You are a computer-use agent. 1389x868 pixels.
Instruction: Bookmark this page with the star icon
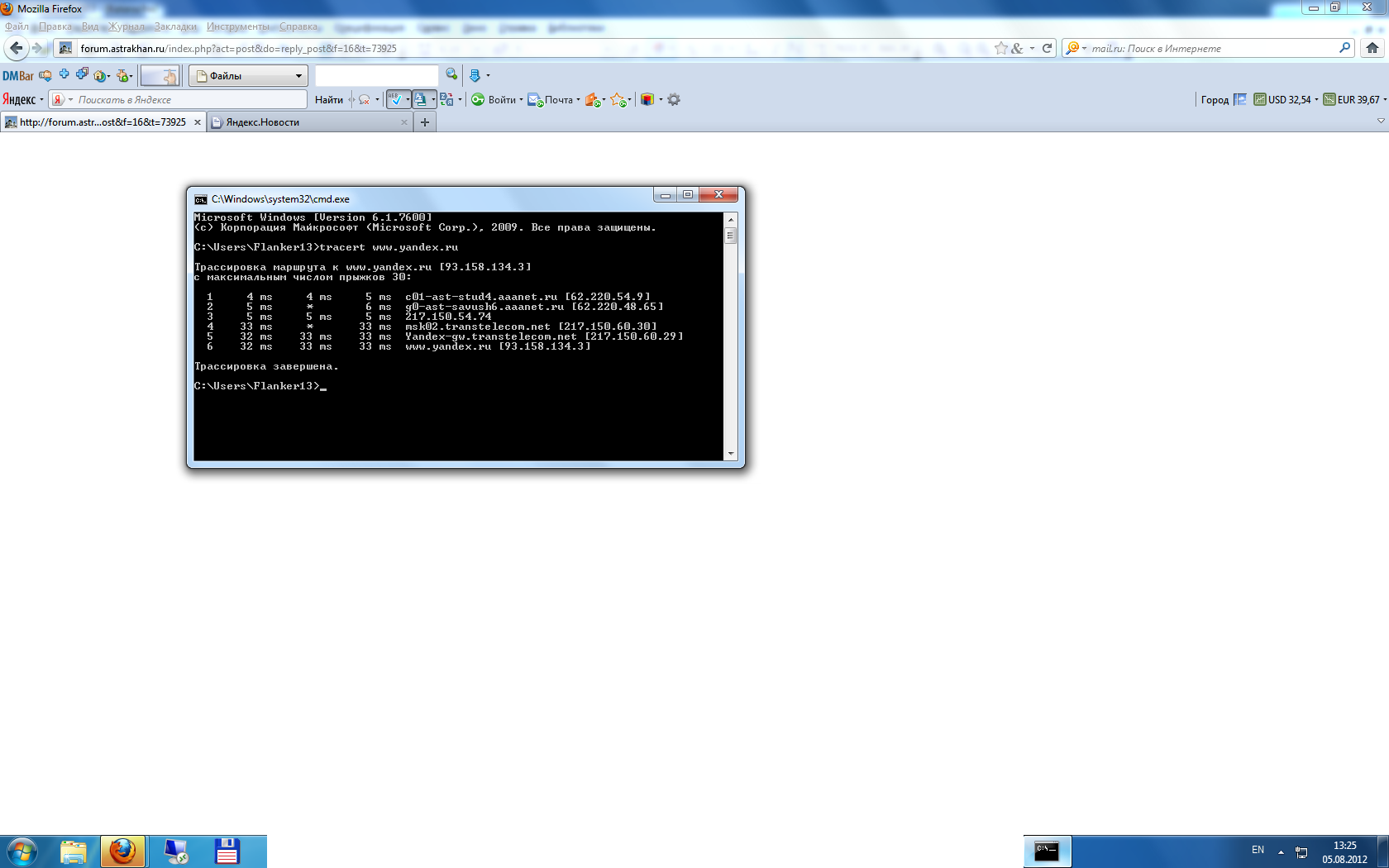point(1001,48)
